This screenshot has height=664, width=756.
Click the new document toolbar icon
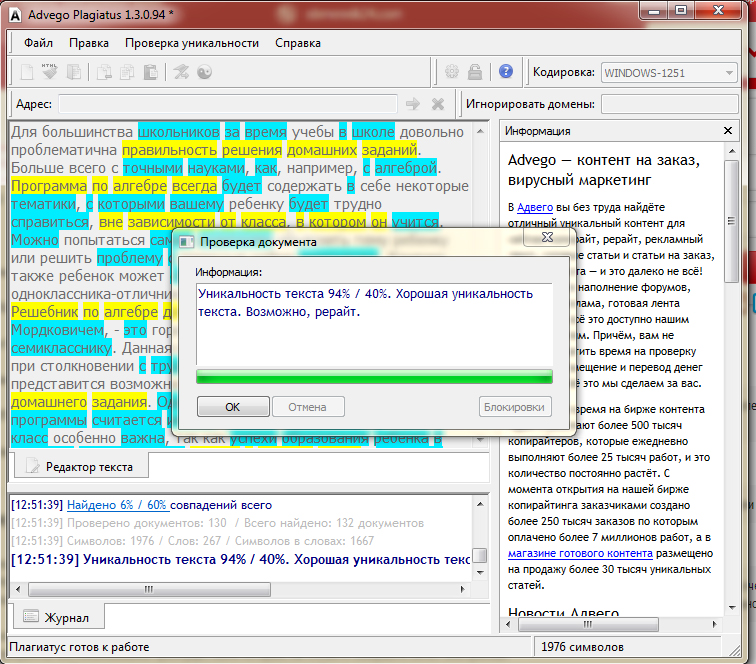coord(27,72)
